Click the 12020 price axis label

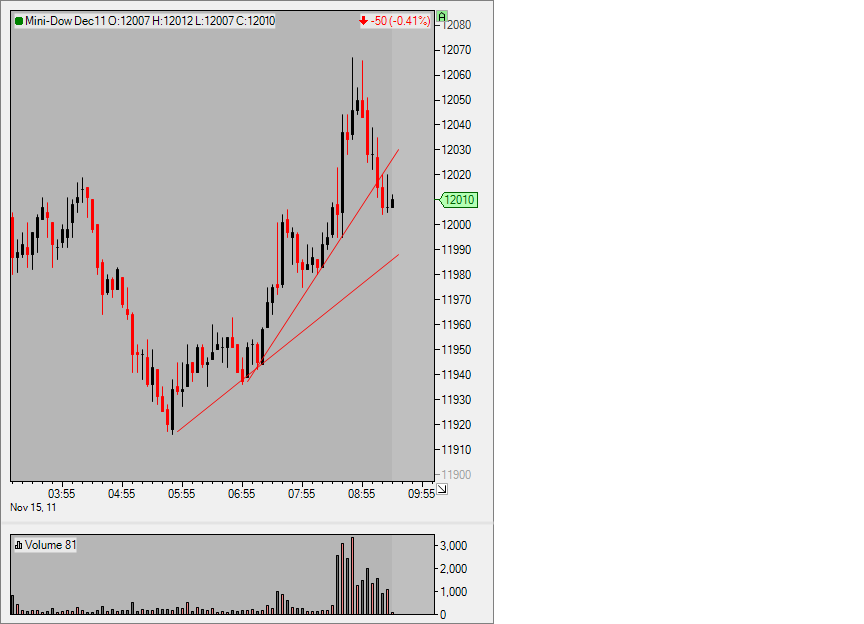click(x=456, y=175)
